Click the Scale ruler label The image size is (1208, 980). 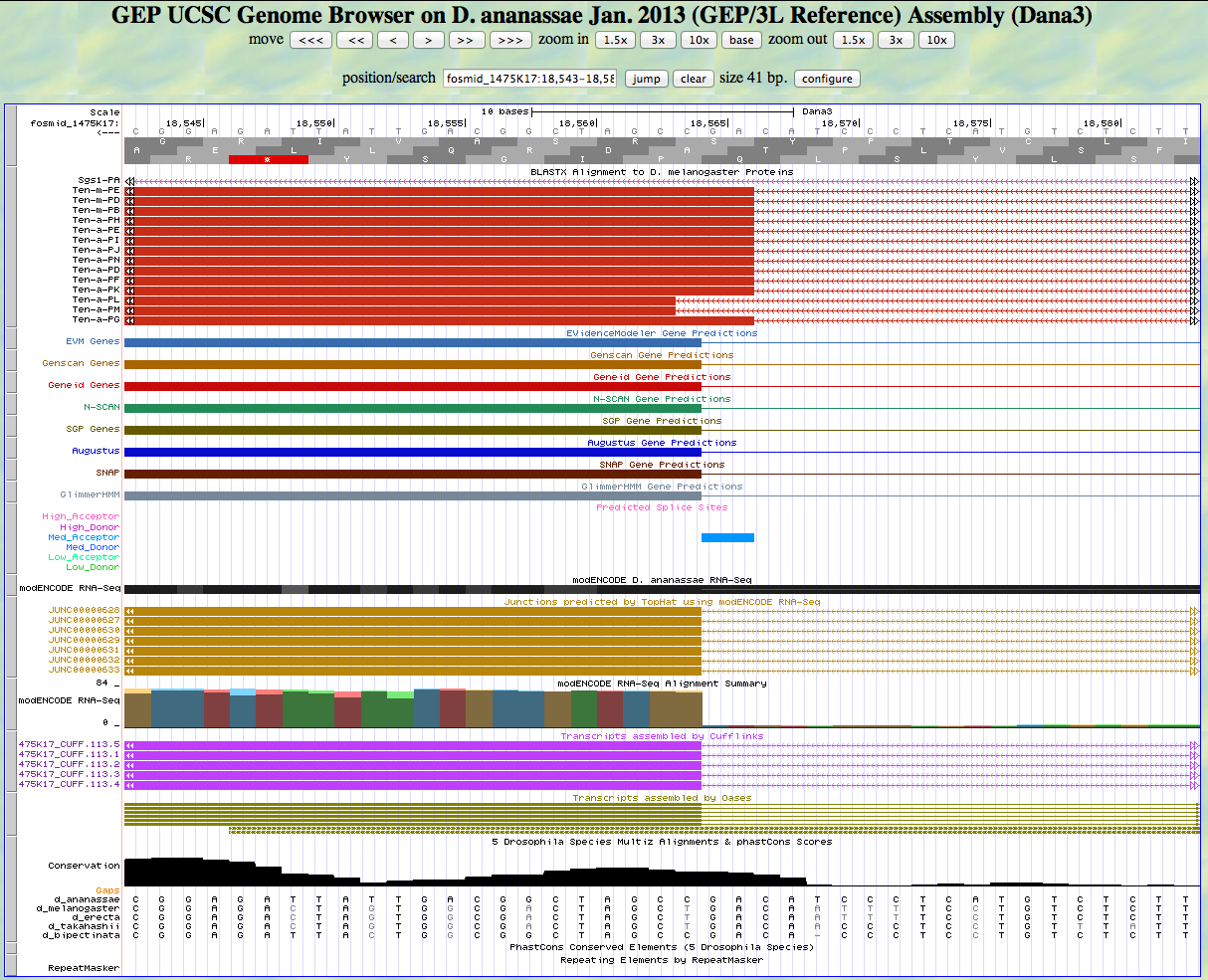[x=104, y=112]
